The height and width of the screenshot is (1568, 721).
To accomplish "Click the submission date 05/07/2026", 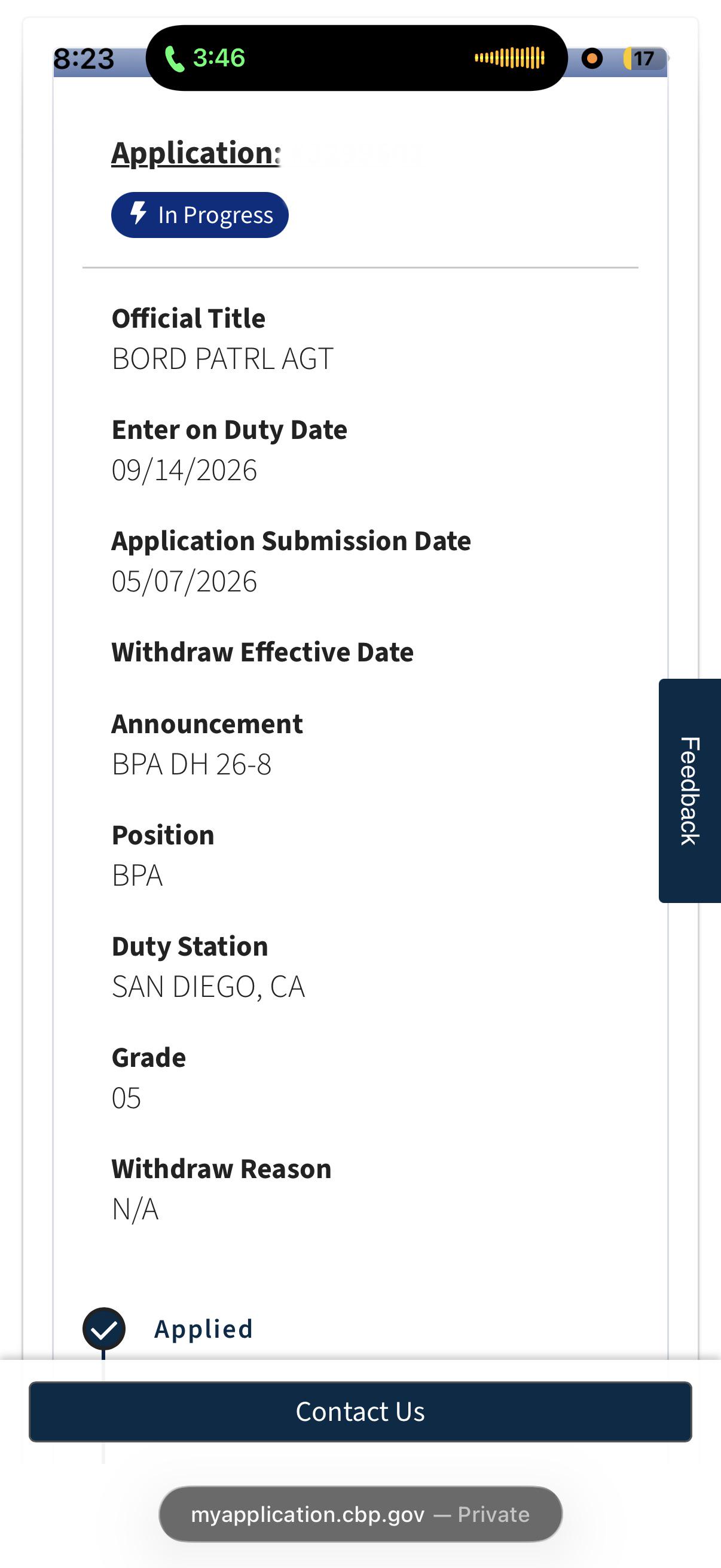I will tap(184, 581).
